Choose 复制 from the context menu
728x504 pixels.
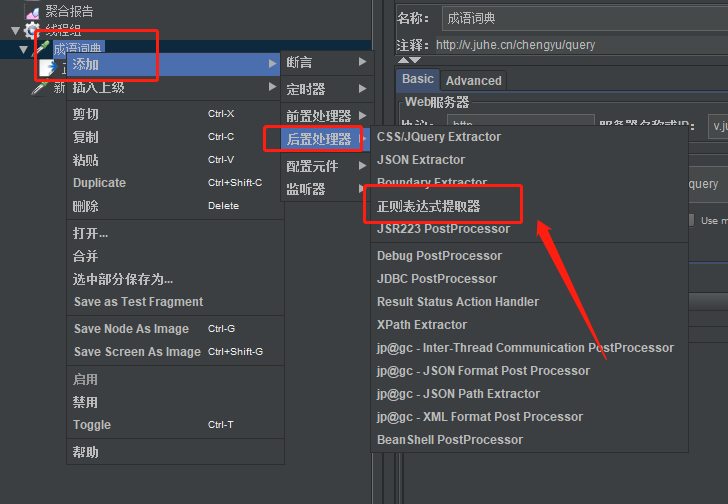(176, 137)
